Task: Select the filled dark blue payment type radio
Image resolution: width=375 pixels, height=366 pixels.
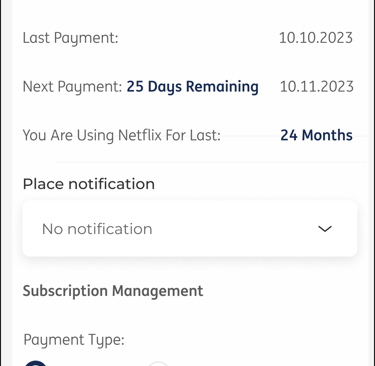Action: click(36, 363)
